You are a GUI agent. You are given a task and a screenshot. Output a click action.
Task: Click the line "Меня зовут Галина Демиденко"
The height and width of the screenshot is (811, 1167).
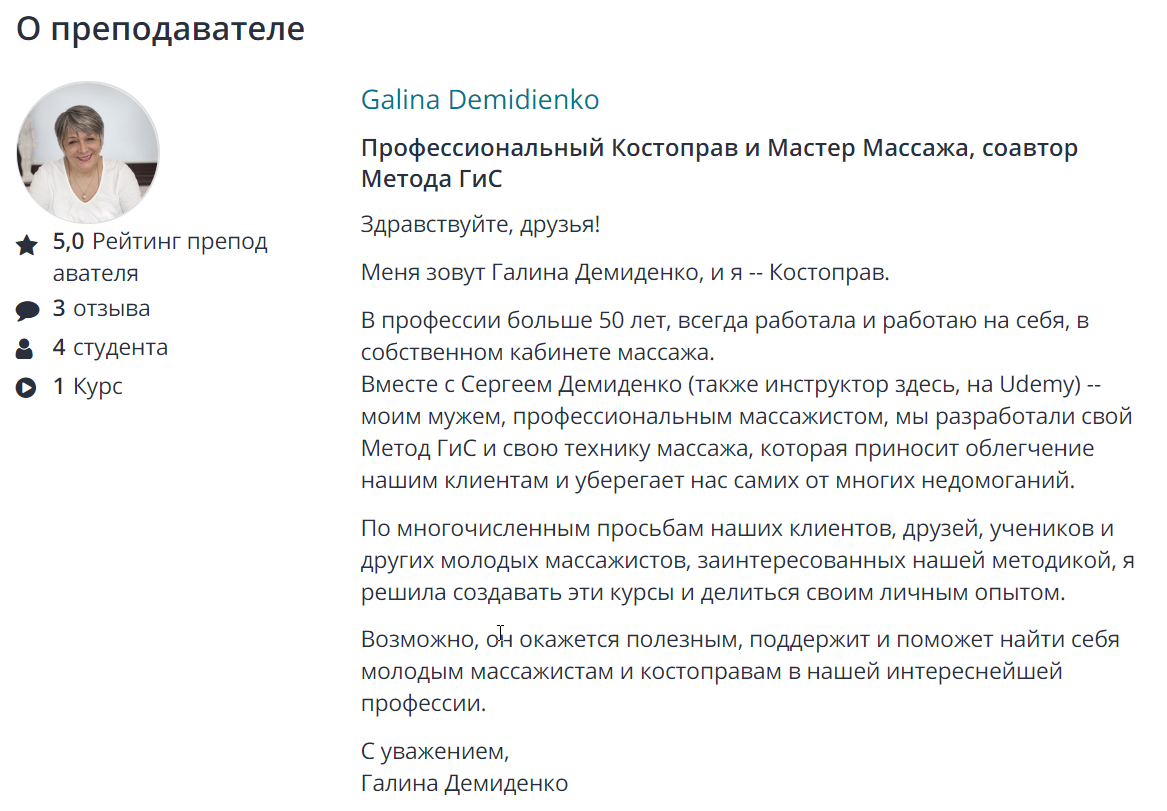(623, 272)
